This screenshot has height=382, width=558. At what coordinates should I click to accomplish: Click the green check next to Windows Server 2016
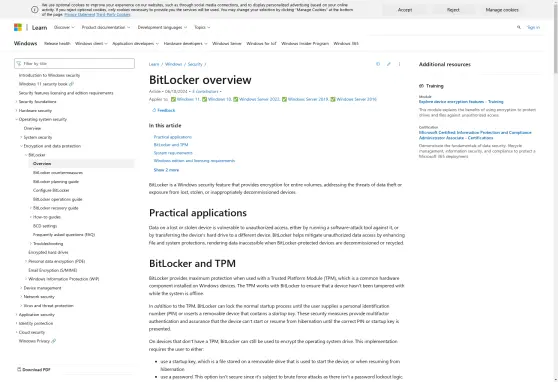pos(333,99)
